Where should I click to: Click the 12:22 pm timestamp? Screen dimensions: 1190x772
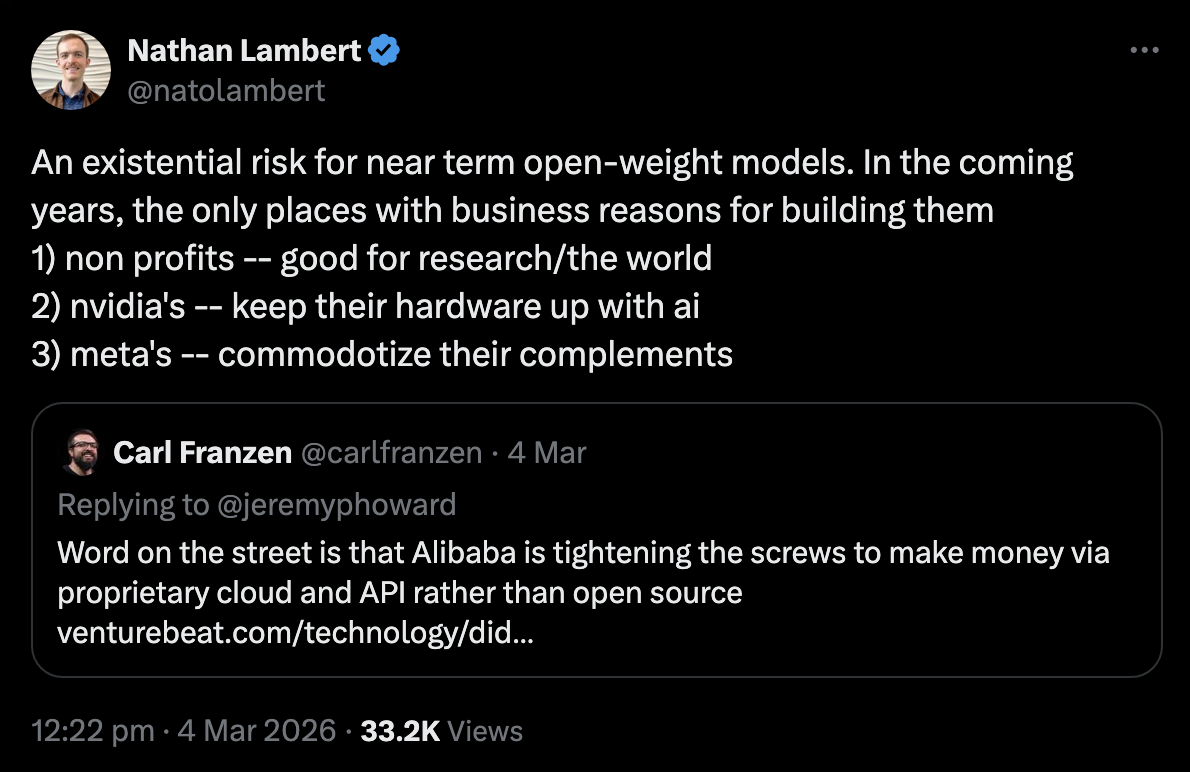coord(92,731)
